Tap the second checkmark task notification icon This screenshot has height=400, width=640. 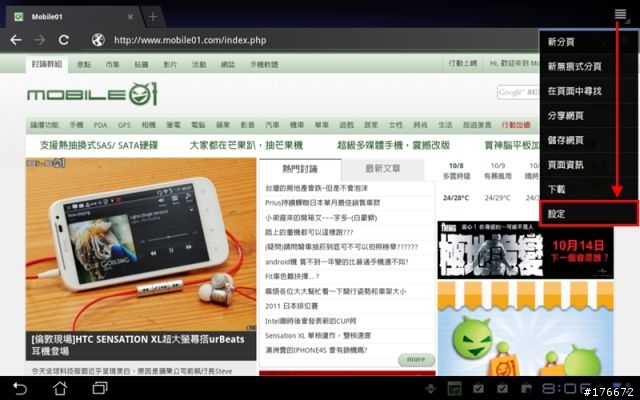pyautogui.click(x=502, y=388)
